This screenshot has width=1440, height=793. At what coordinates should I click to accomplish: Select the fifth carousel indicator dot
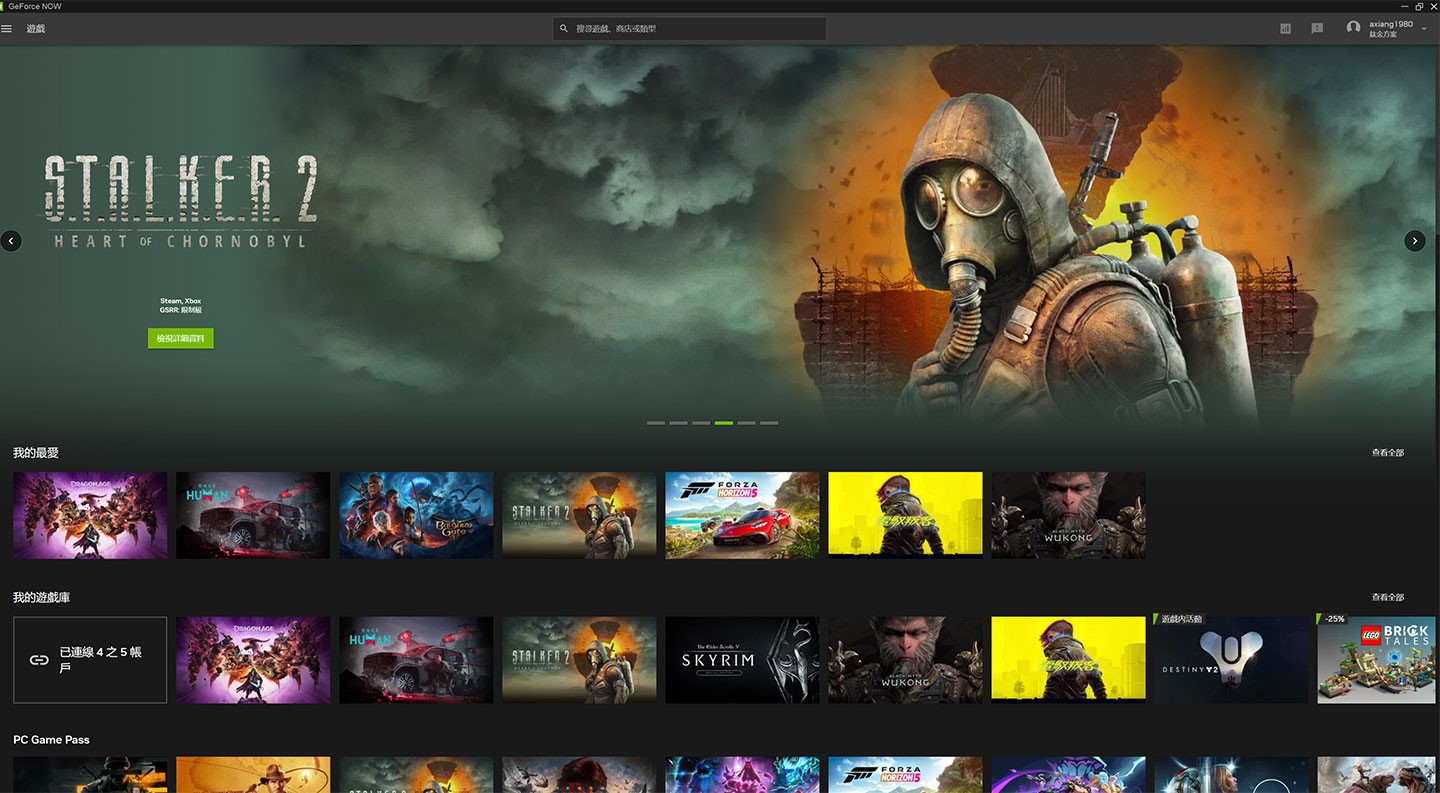(x=746, y=423)
